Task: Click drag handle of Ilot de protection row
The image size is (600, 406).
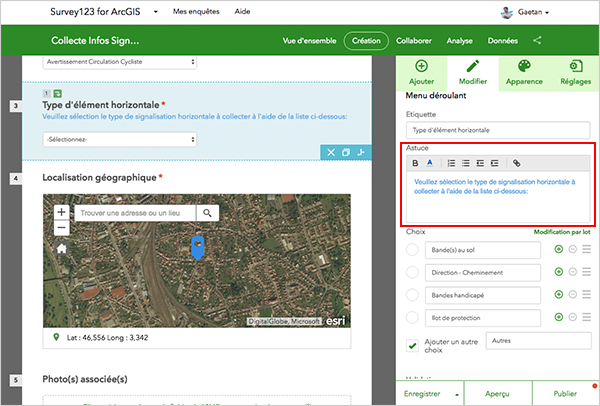Action: 587,317
